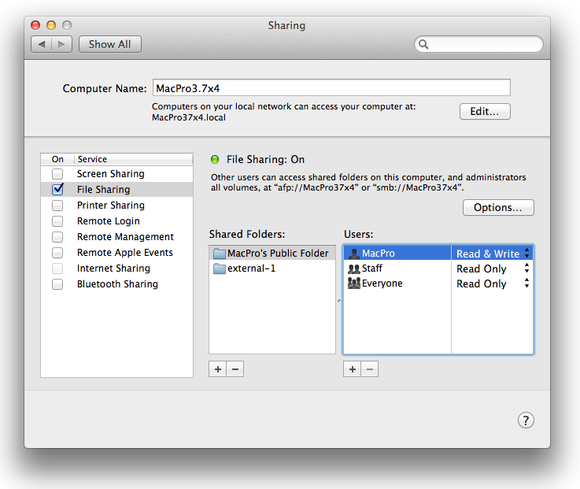Click the Edit... button
Image resolution: width=580 pixels, height=489 pixels.
click(x=485, y=111)
